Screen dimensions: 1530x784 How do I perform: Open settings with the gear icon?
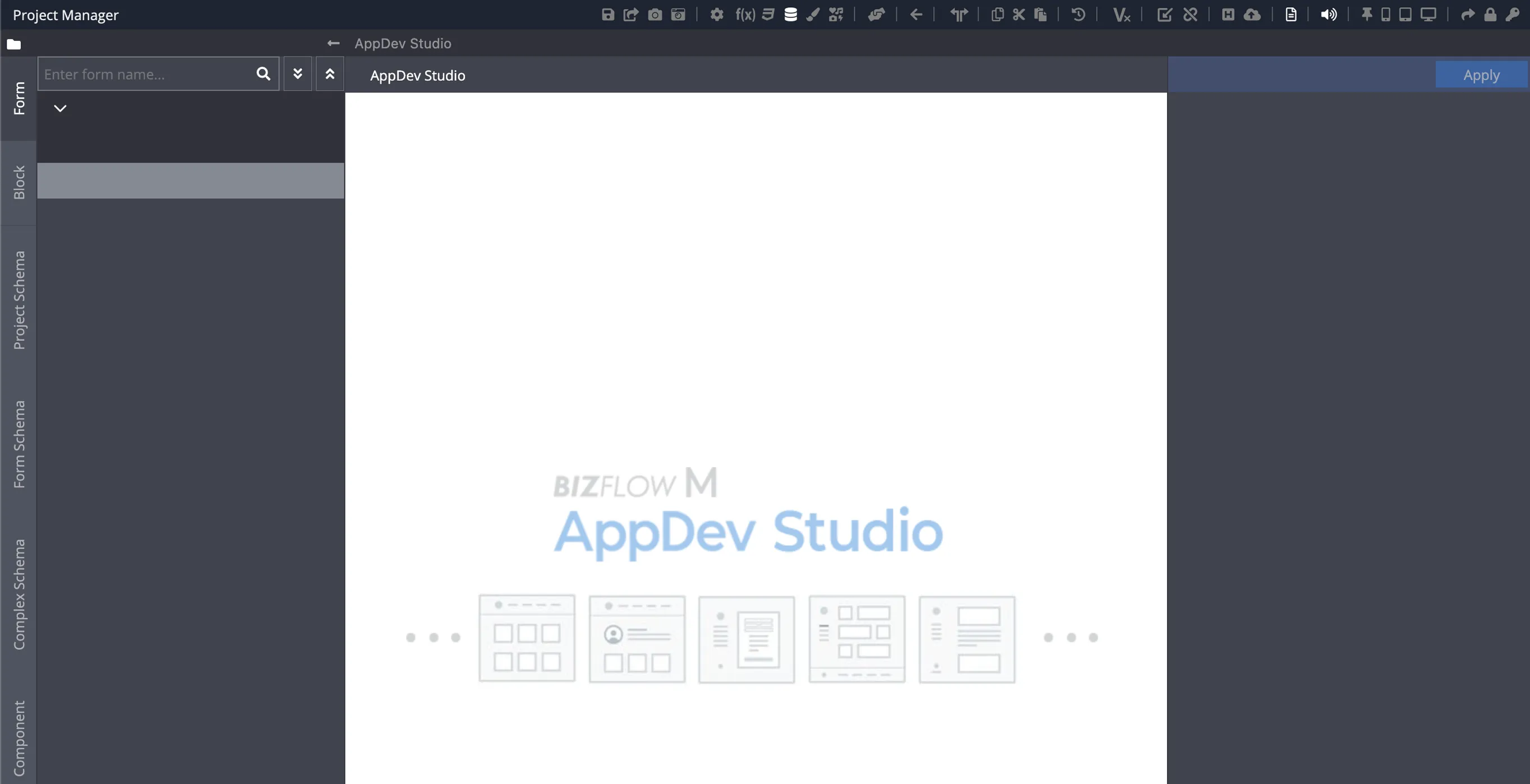(717, 14)
